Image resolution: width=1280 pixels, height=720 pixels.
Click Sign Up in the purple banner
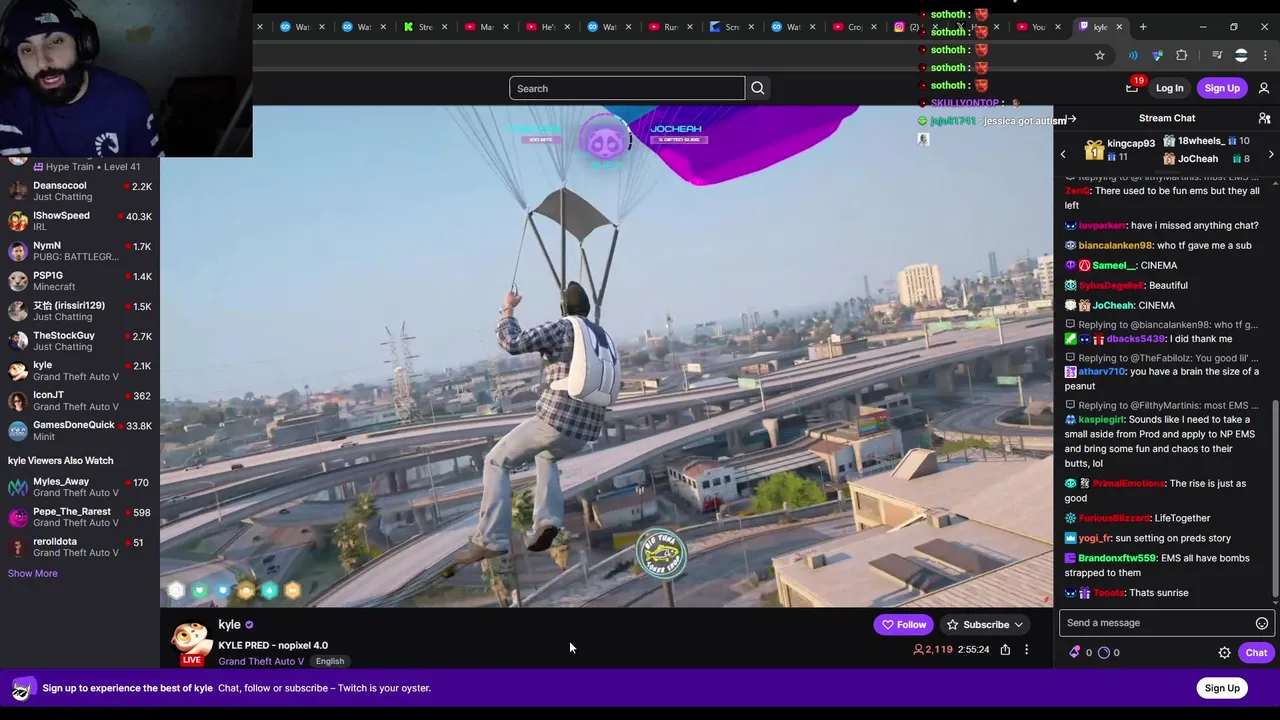[x=1222, y=688]
